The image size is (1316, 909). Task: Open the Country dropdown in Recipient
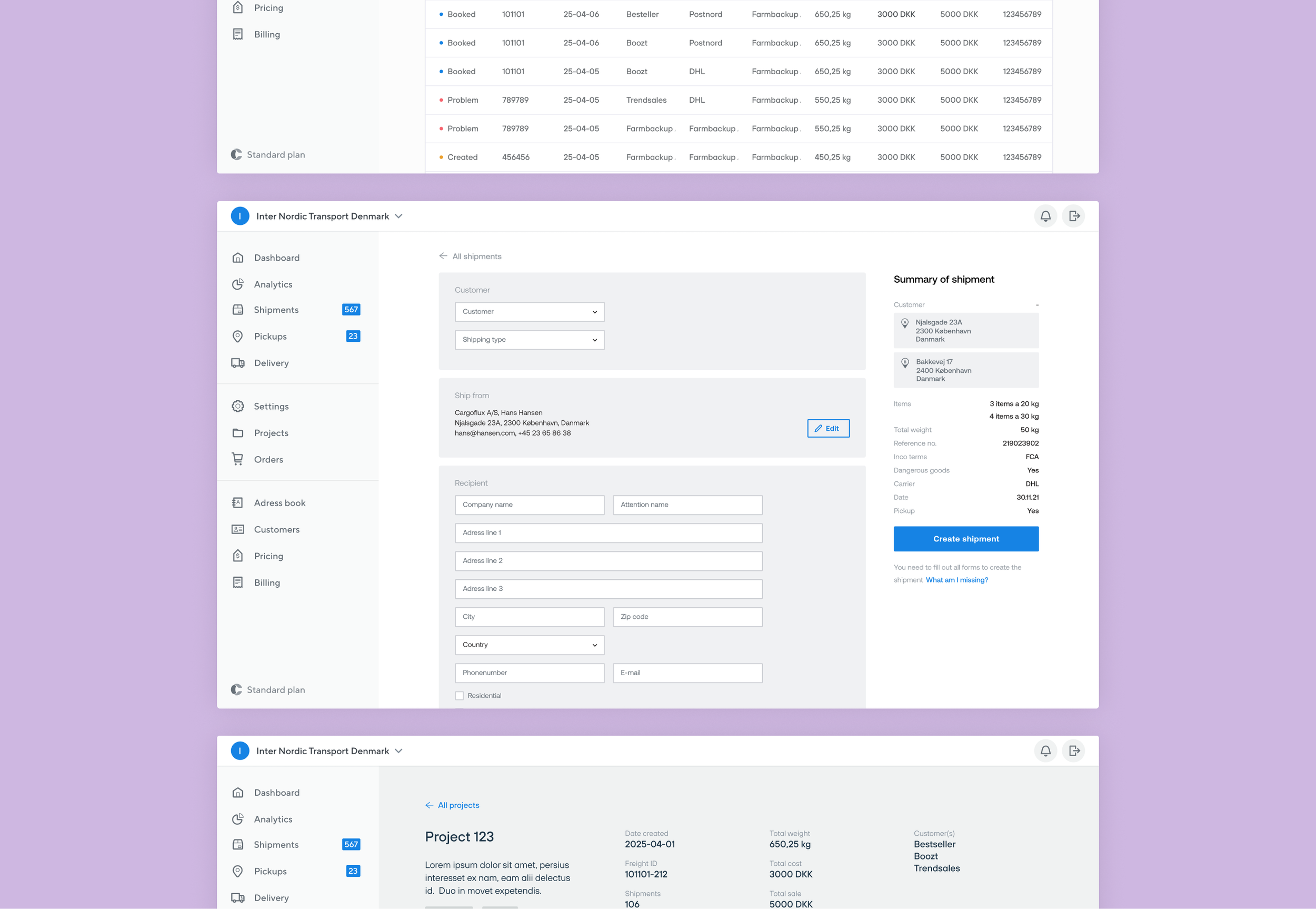pyautogui.click(x=530, y=645)
